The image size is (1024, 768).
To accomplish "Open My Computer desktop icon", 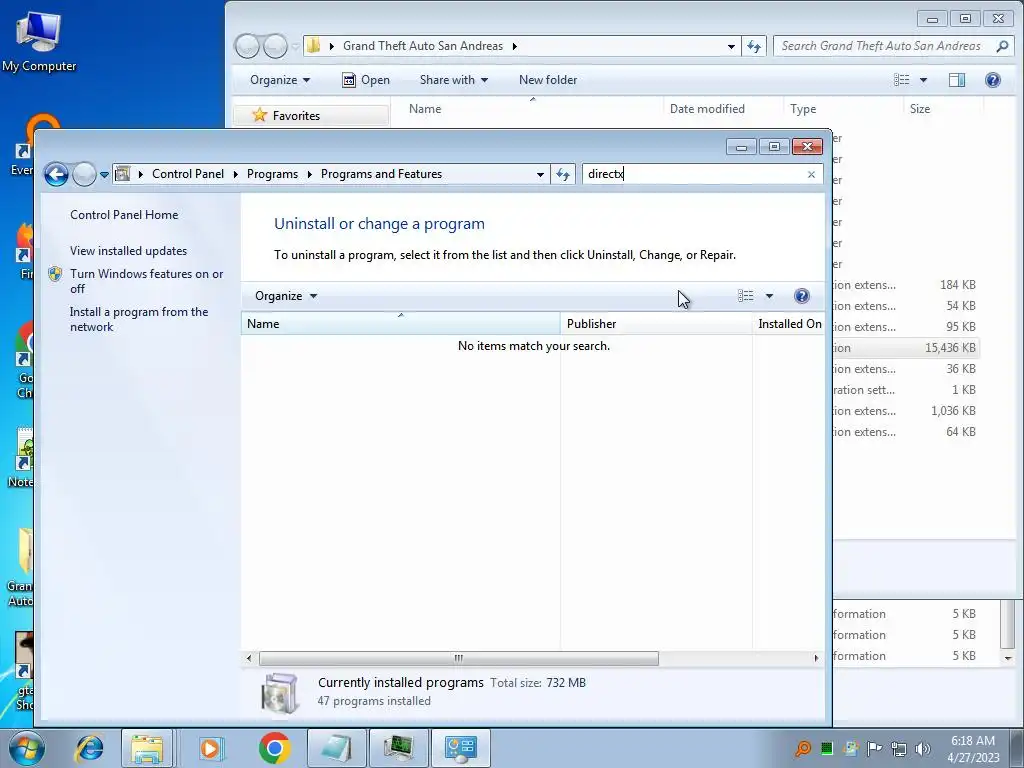I will point(39,42).
